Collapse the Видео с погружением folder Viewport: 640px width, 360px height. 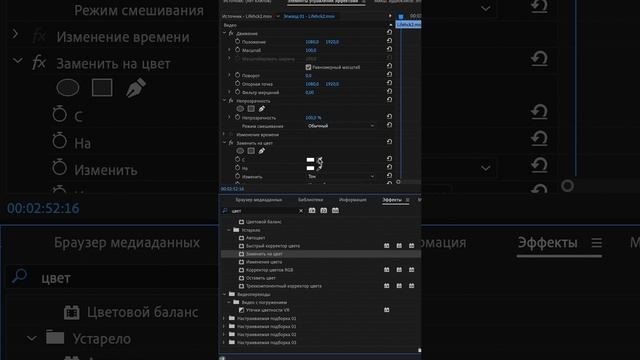pyautogui.click(x=229, y=302)
